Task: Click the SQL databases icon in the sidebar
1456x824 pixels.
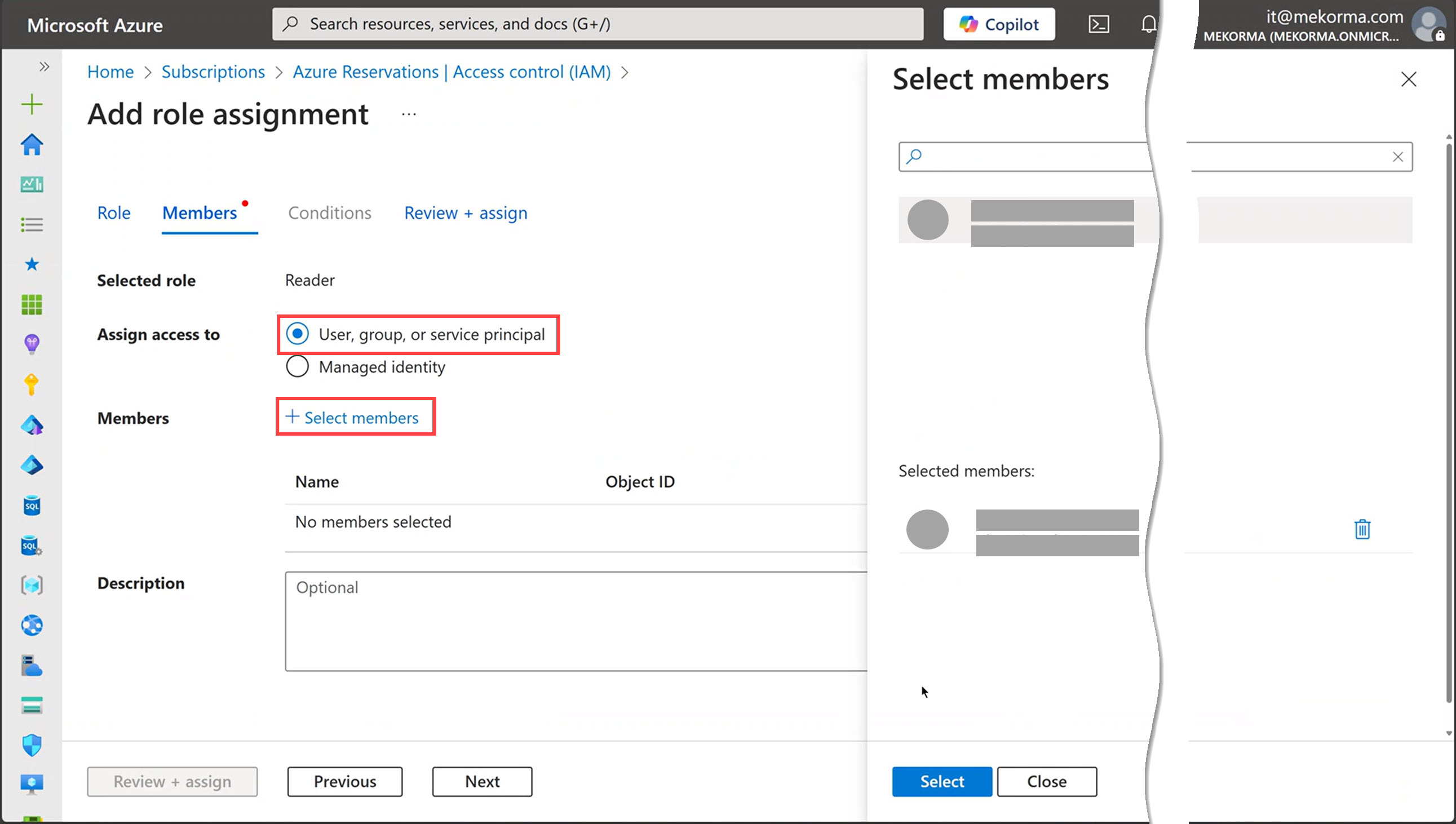Action: [32, 506]
